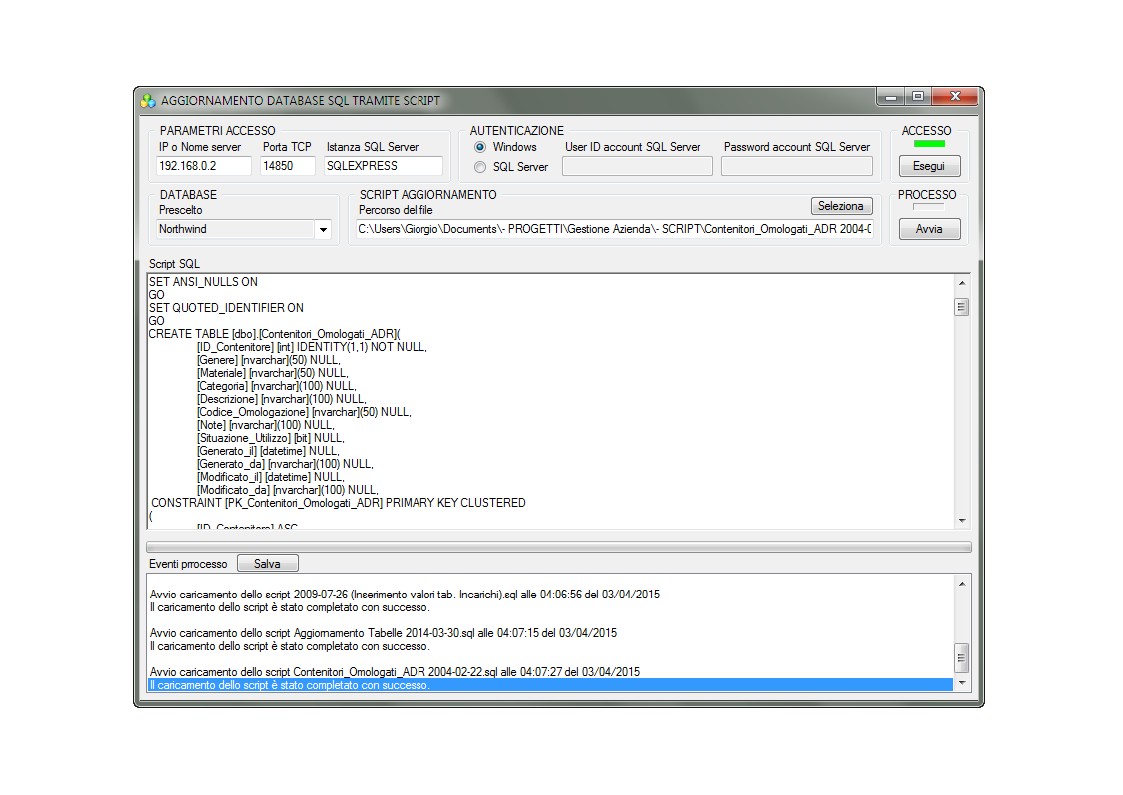Viewport: 1123px width, 795px height.
Task: Click the events log scrollbar up arrow
Action: click(962, 584)
